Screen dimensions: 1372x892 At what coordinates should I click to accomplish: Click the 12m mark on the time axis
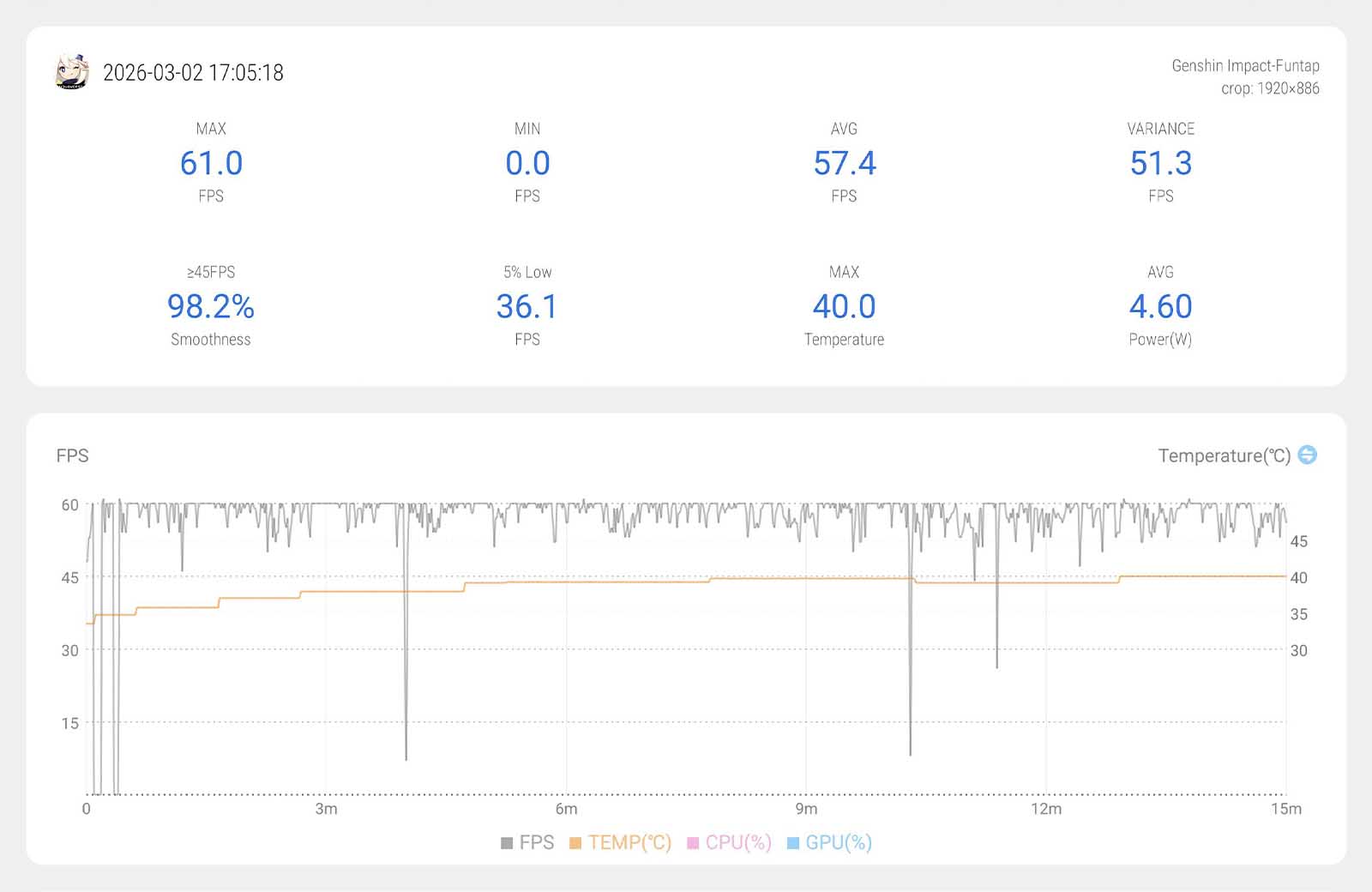tap(1045, 809)
